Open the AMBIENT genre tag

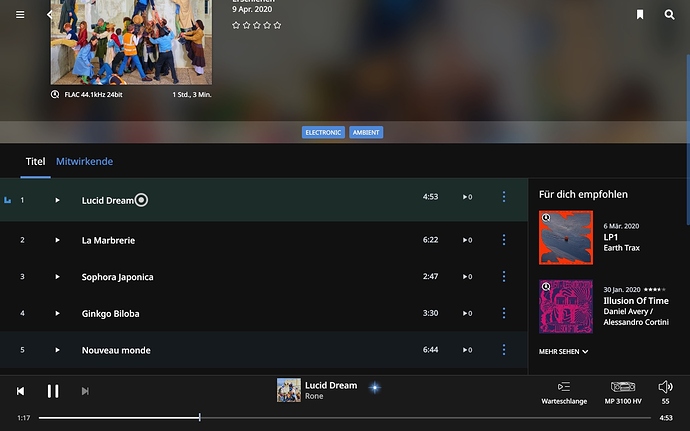(366, 133)
